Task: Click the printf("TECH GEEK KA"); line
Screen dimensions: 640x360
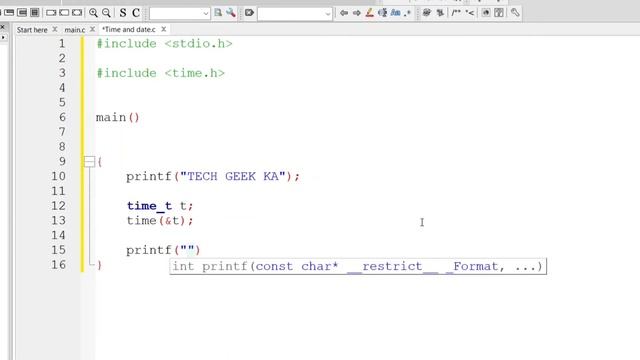Action: tap(213, 176)
